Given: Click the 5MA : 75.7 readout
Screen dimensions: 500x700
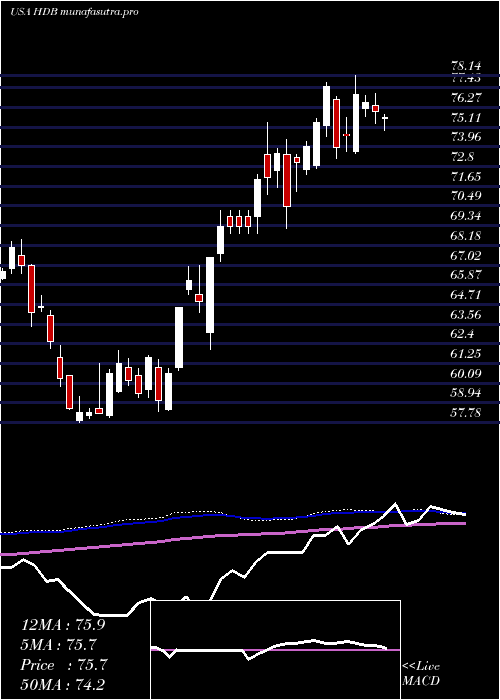Looking at the screenshot, I should point(58,645).
